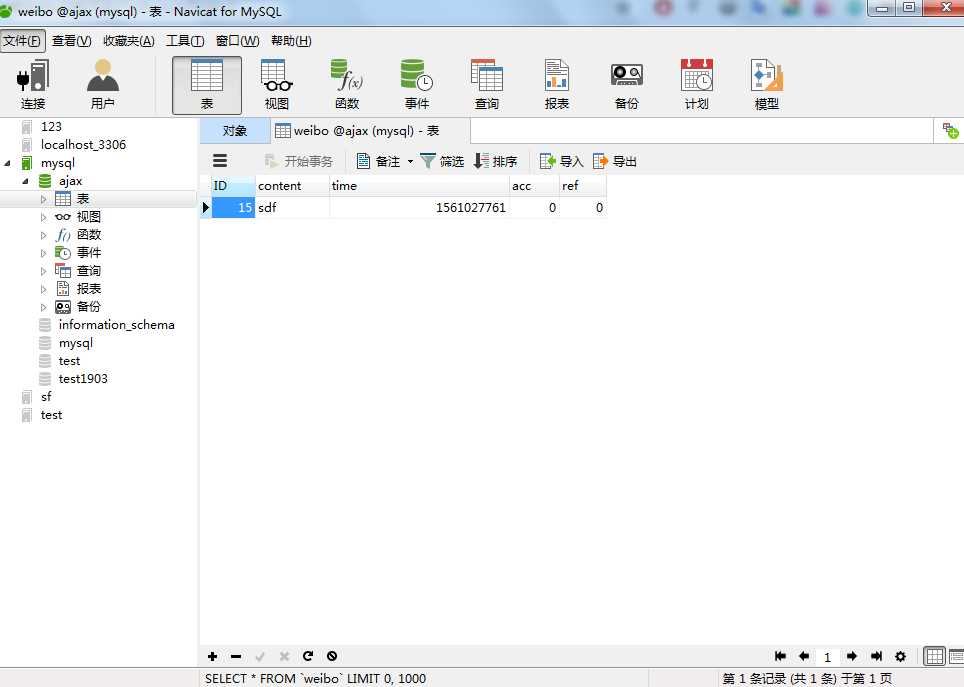Open the 连接 connection tool
This screenshot has width=964, height=687.
pos(33,85)
